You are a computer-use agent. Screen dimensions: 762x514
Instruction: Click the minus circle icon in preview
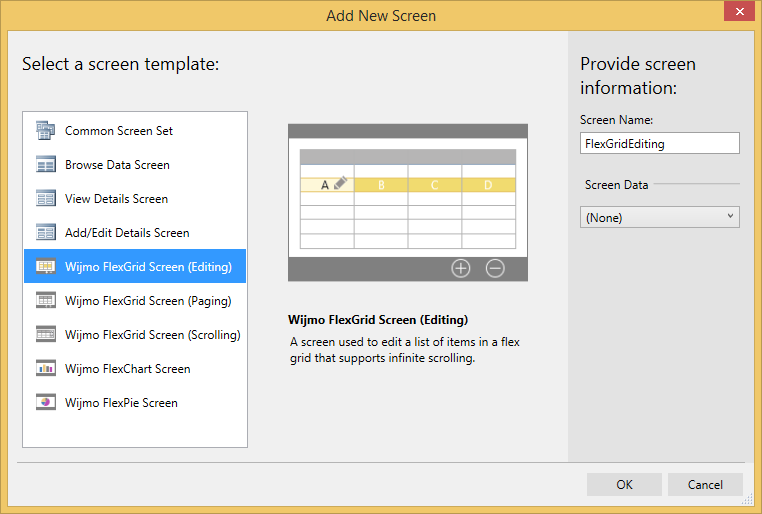pyautogui.click(x=495, y=268)
